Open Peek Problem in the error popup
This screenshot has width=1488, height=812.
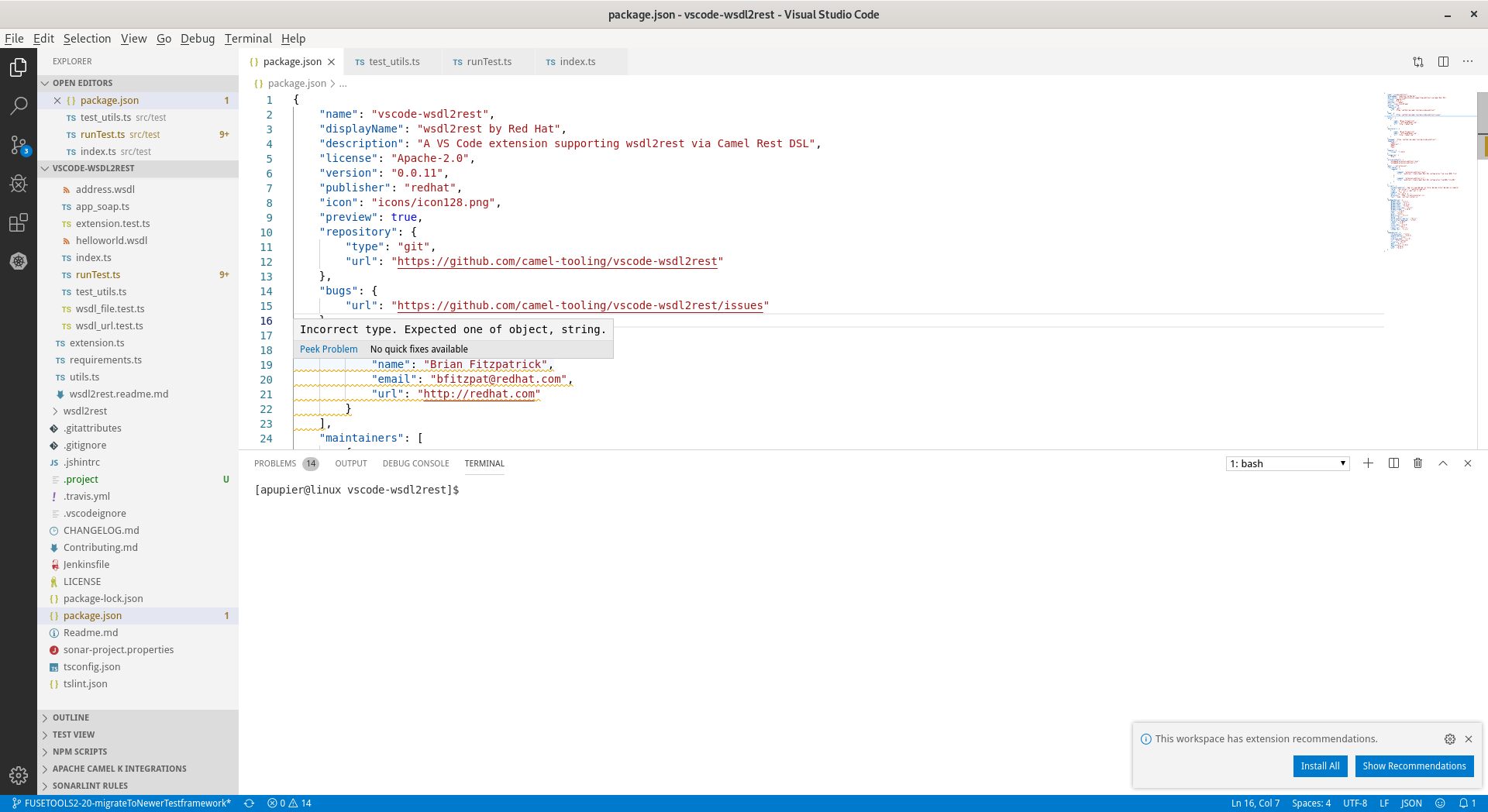(328, 349)
